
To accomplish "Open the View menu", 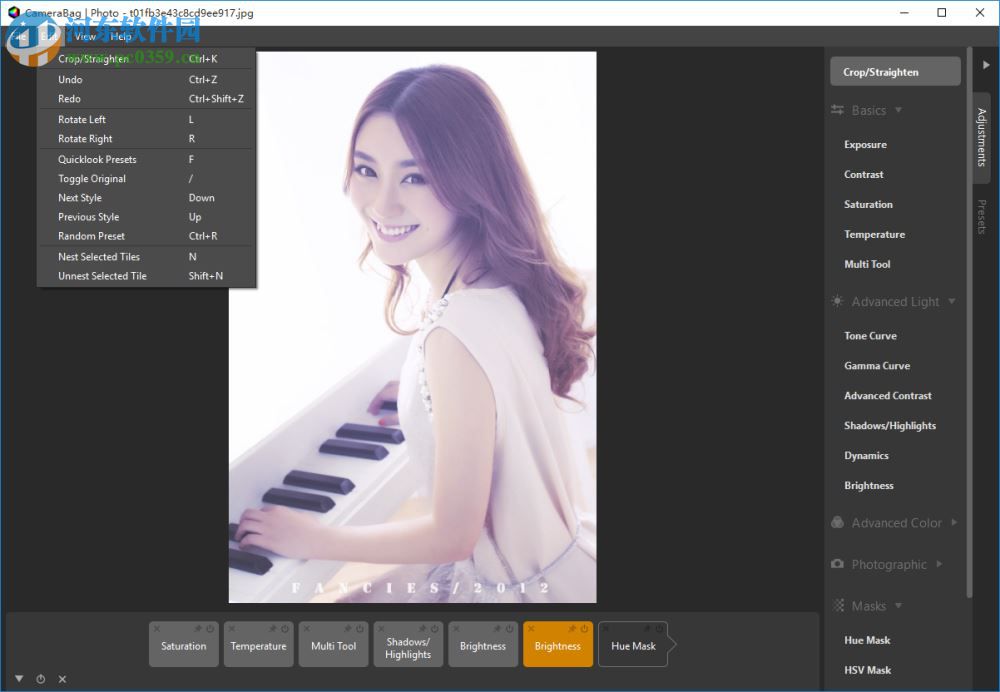I will (x=85, y=36).
